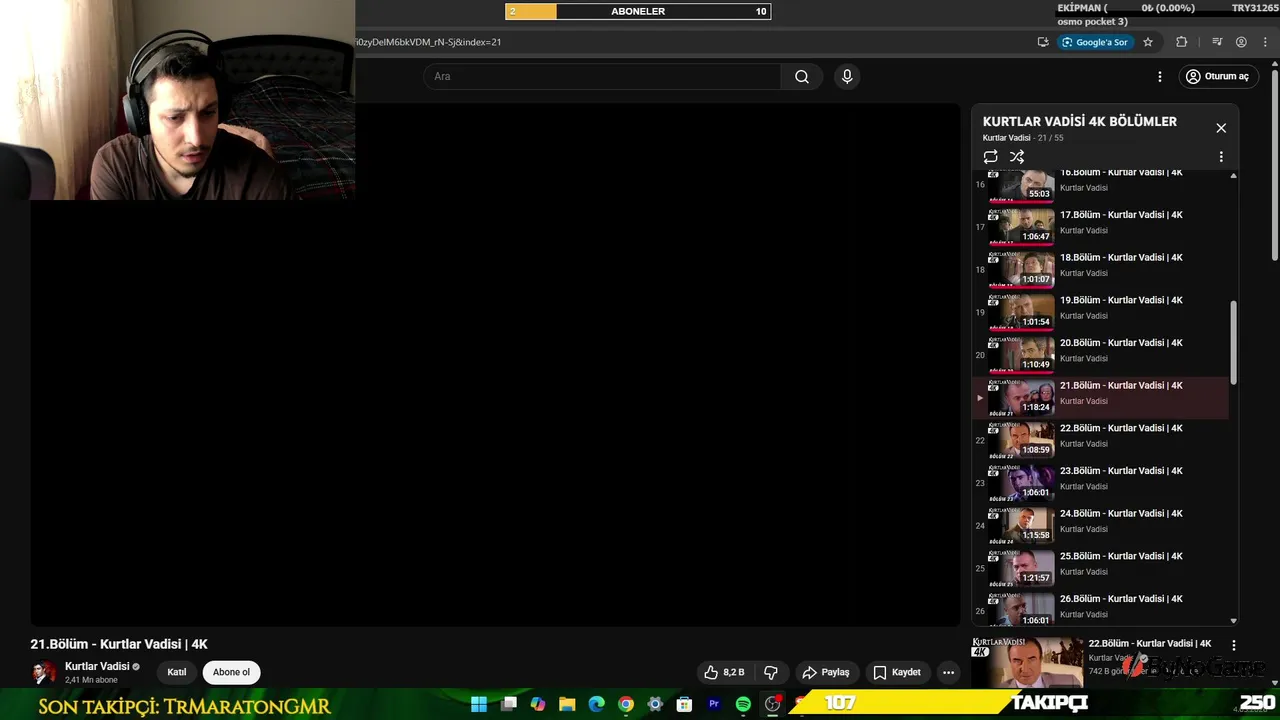Click the playlist scroll-up arrow
This screenshot has width=1280, height=720.
pyautogui.click(x=1233, y=176)
